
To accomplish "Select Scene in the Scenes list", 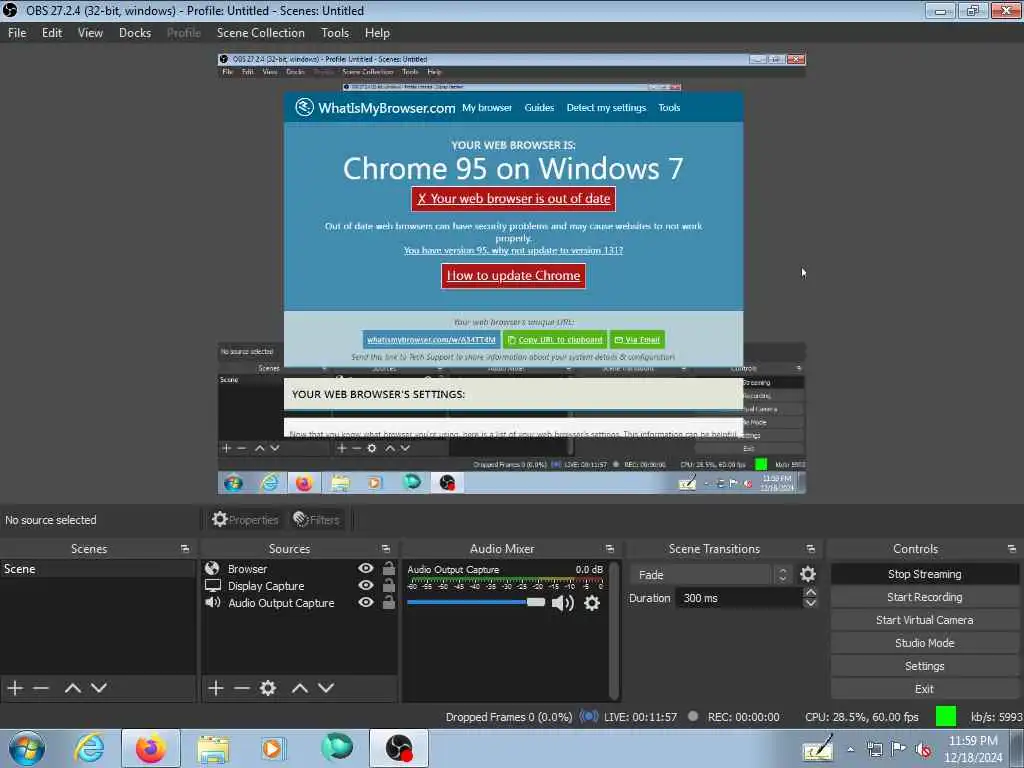I will point(97,569).
